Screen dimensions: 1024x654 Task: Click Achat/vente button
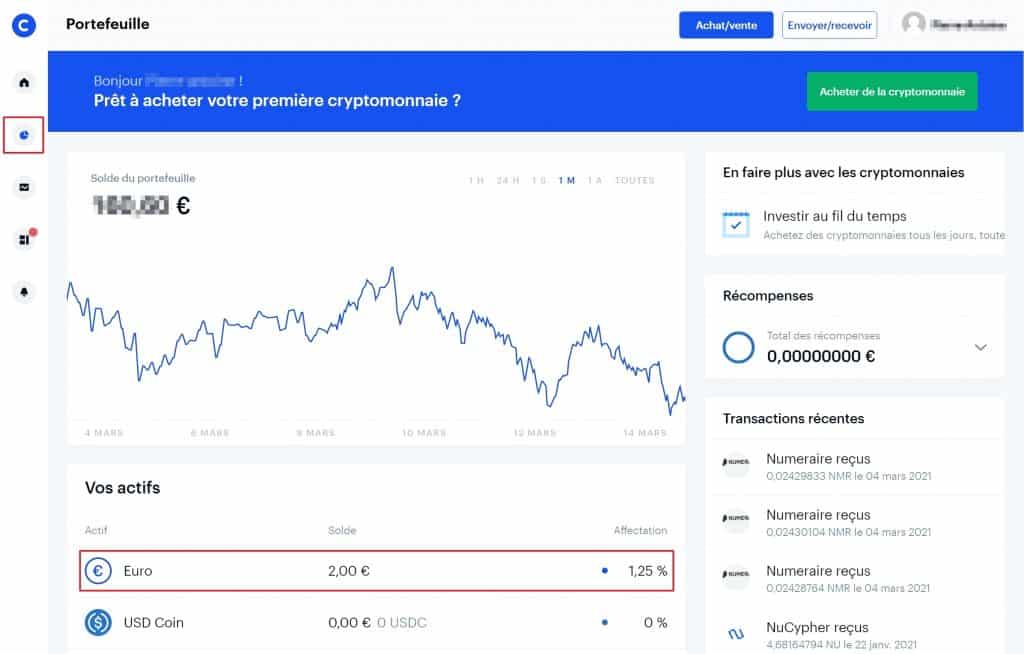point(725,24)
